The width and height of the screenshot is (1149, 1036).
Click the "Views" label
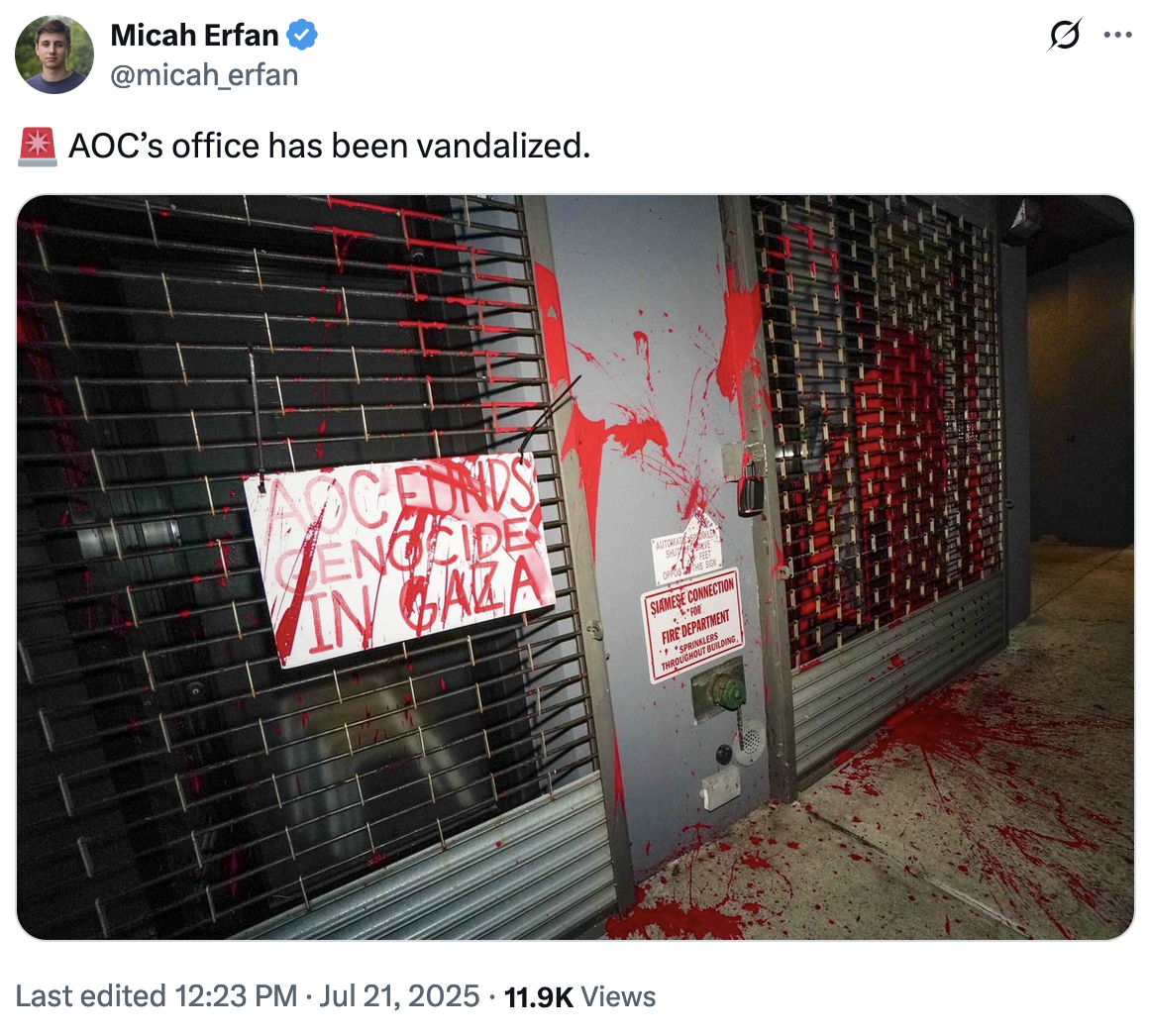click(x=618, y=997)
